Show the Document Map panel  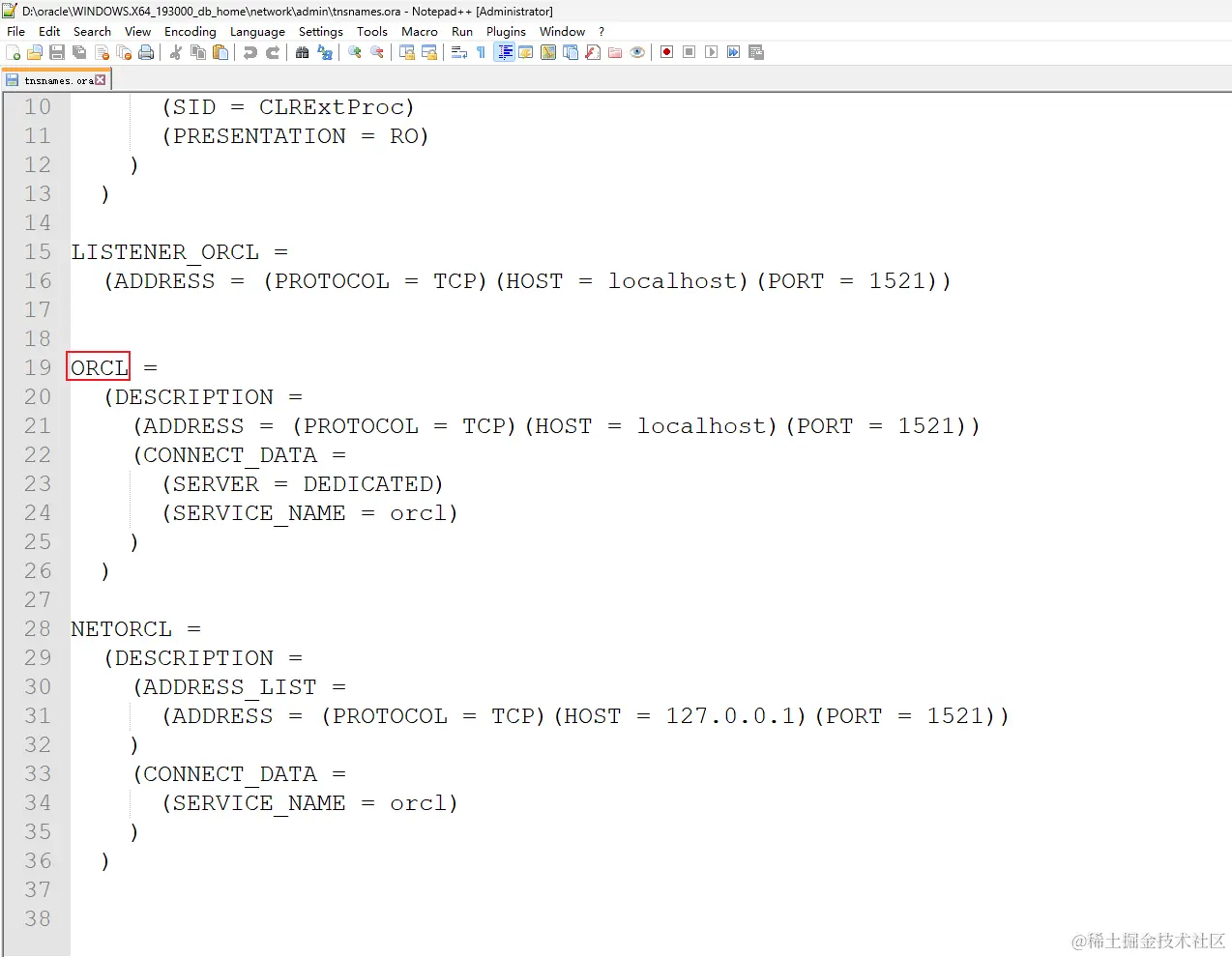548,52
